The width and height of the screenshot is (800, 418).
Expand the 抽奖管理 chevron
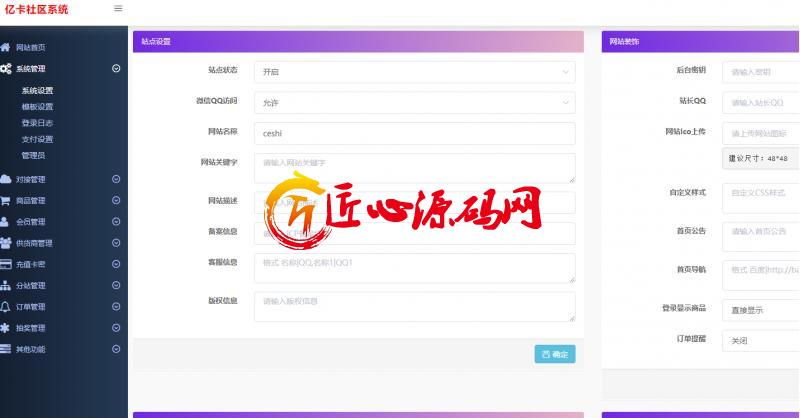tap(116, 328)
